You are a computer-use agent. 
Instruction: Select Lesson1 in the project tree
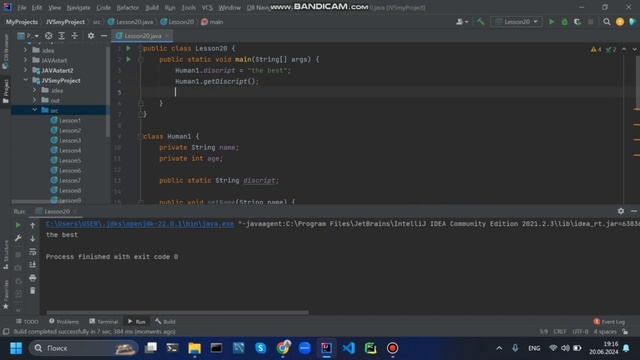click(x=65, y=120)
